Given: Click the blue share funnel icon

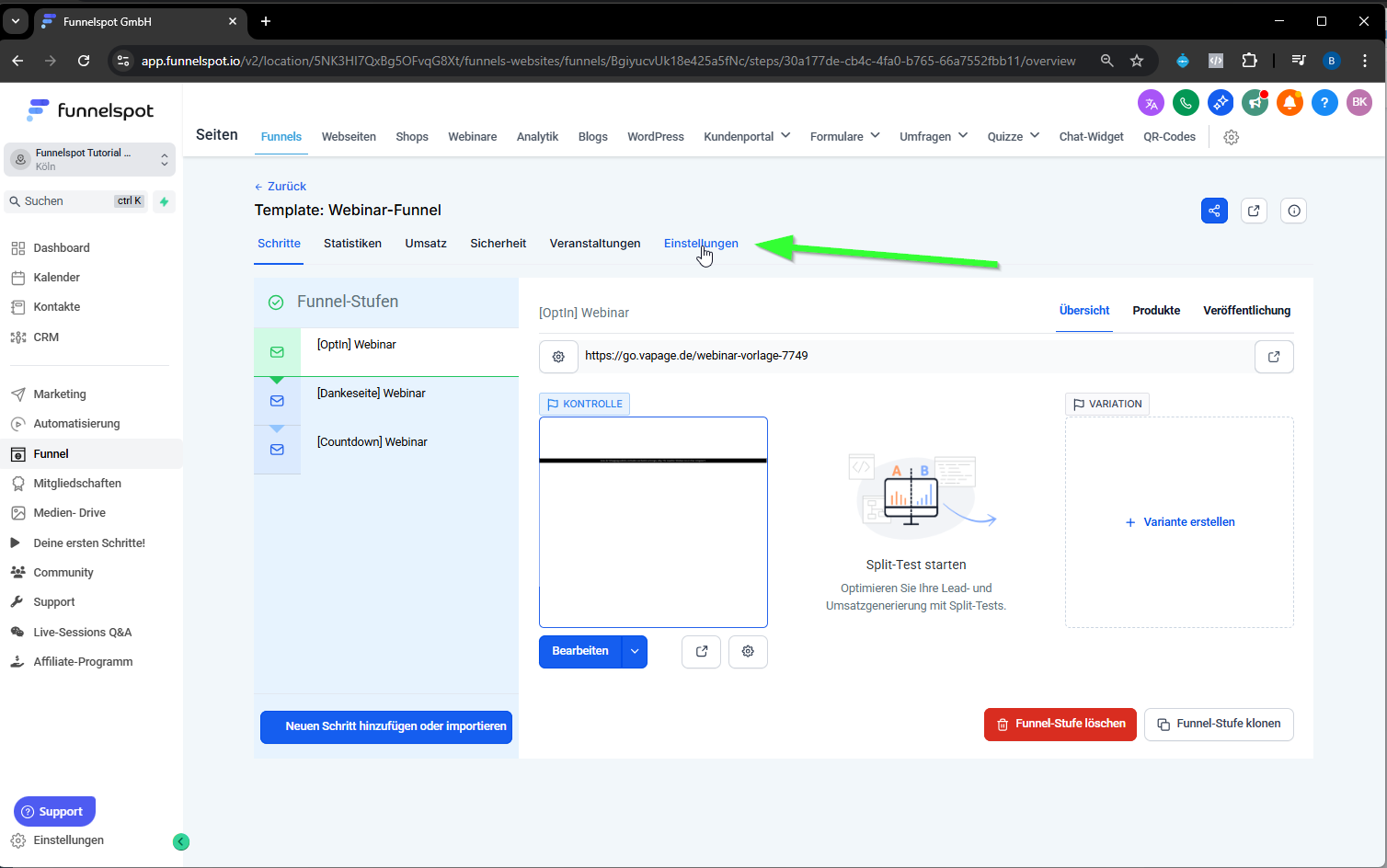Looking at the screenshot, I should coord(1214,211).
